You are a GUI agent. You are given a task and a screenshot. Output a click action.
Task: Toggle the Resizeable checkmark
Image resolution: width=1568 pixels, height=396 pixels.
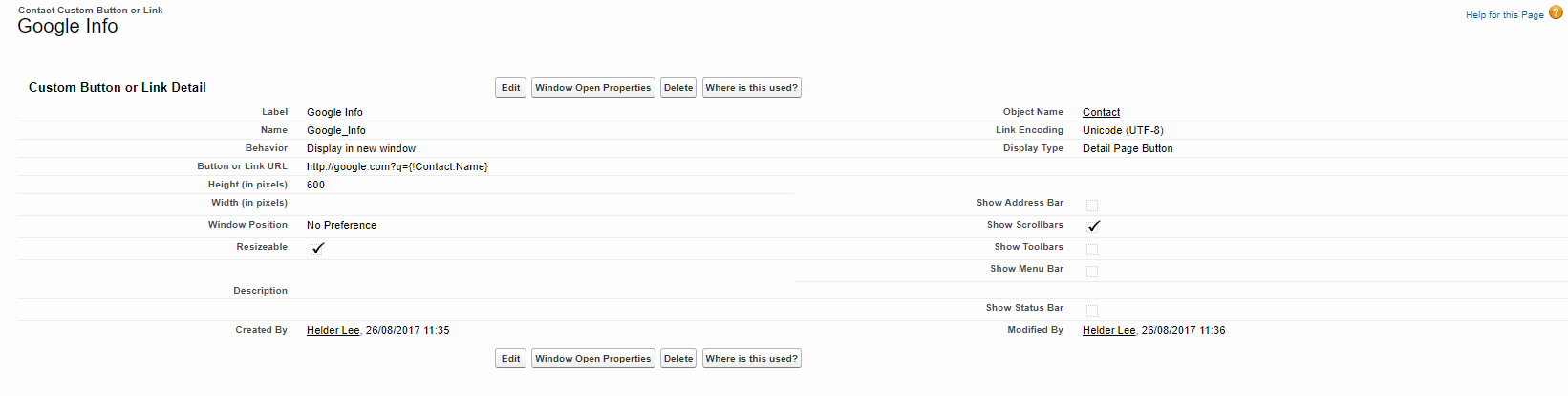pos(318,249)
